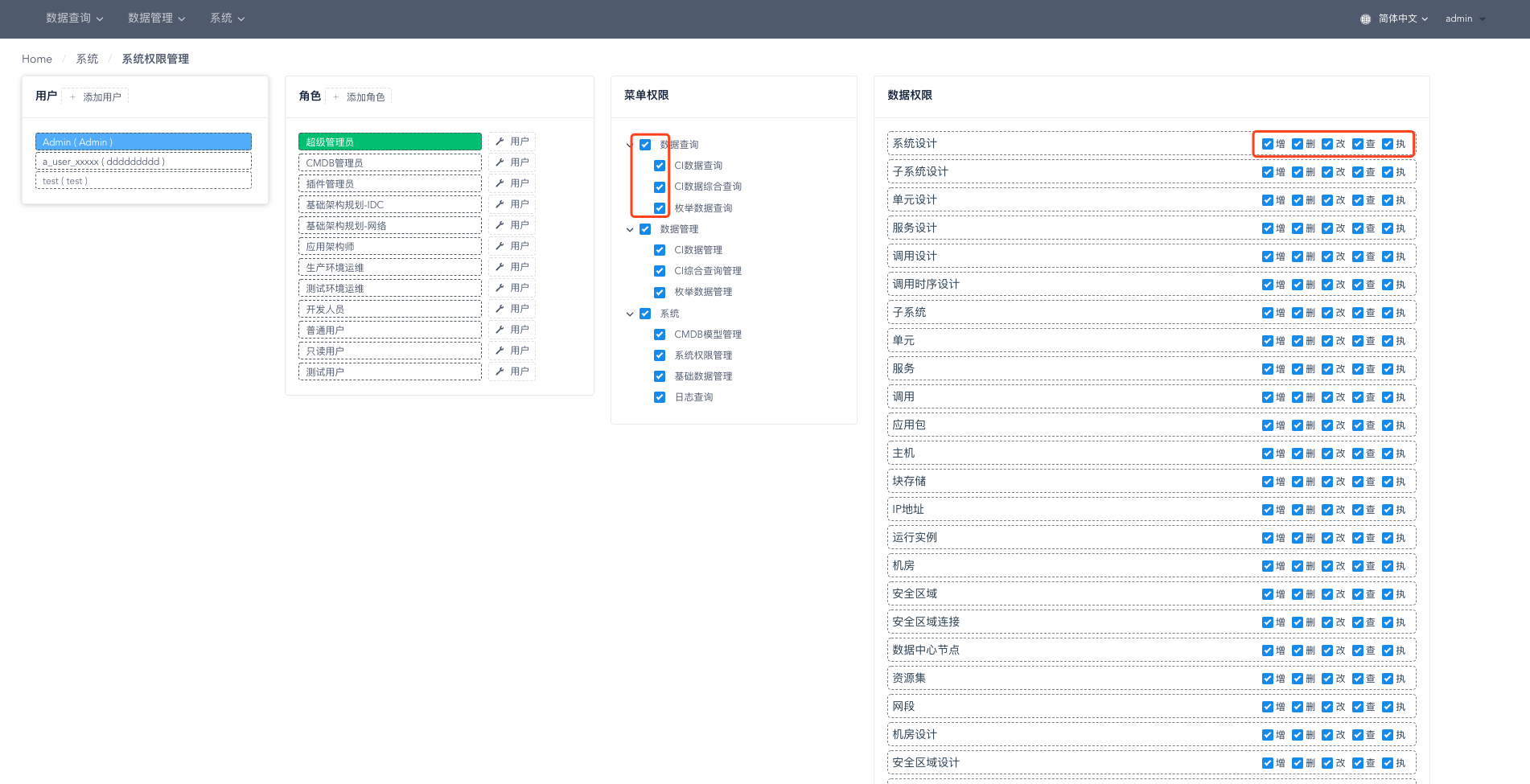
Task: Uncheck CI数据查询 menu permission
Action: 660,166
